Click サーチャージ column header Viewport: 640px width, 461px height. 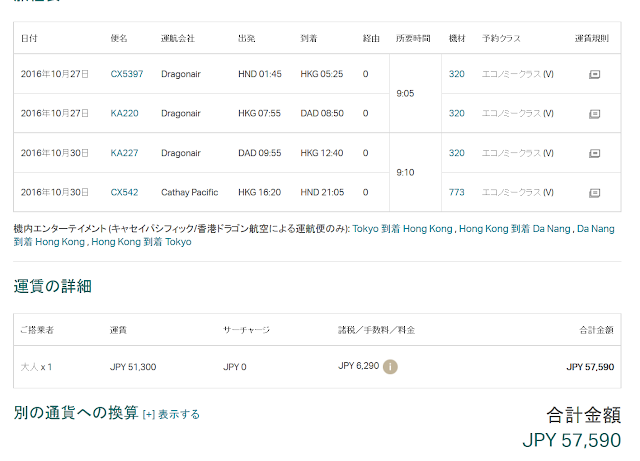[246, 330]
